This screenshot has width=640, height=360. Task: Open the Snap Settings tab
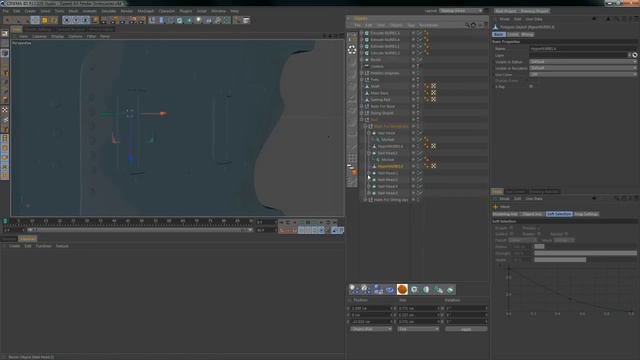click(x=586, y=214)
